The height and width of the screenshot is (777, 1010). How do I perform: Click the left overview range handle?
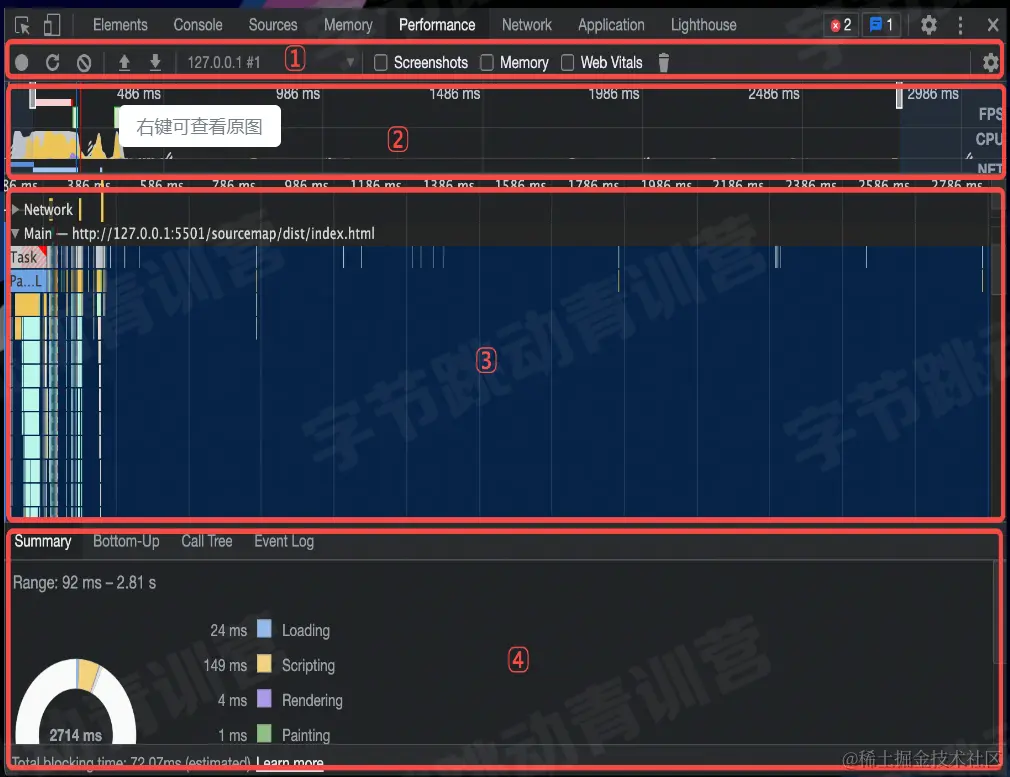tap(32, 97)
